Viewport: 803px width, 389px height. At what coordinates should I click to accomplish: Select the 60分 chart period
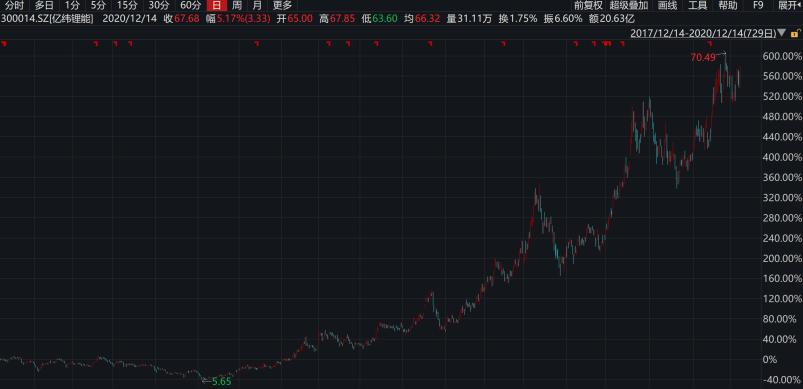(x=191, y=6)
